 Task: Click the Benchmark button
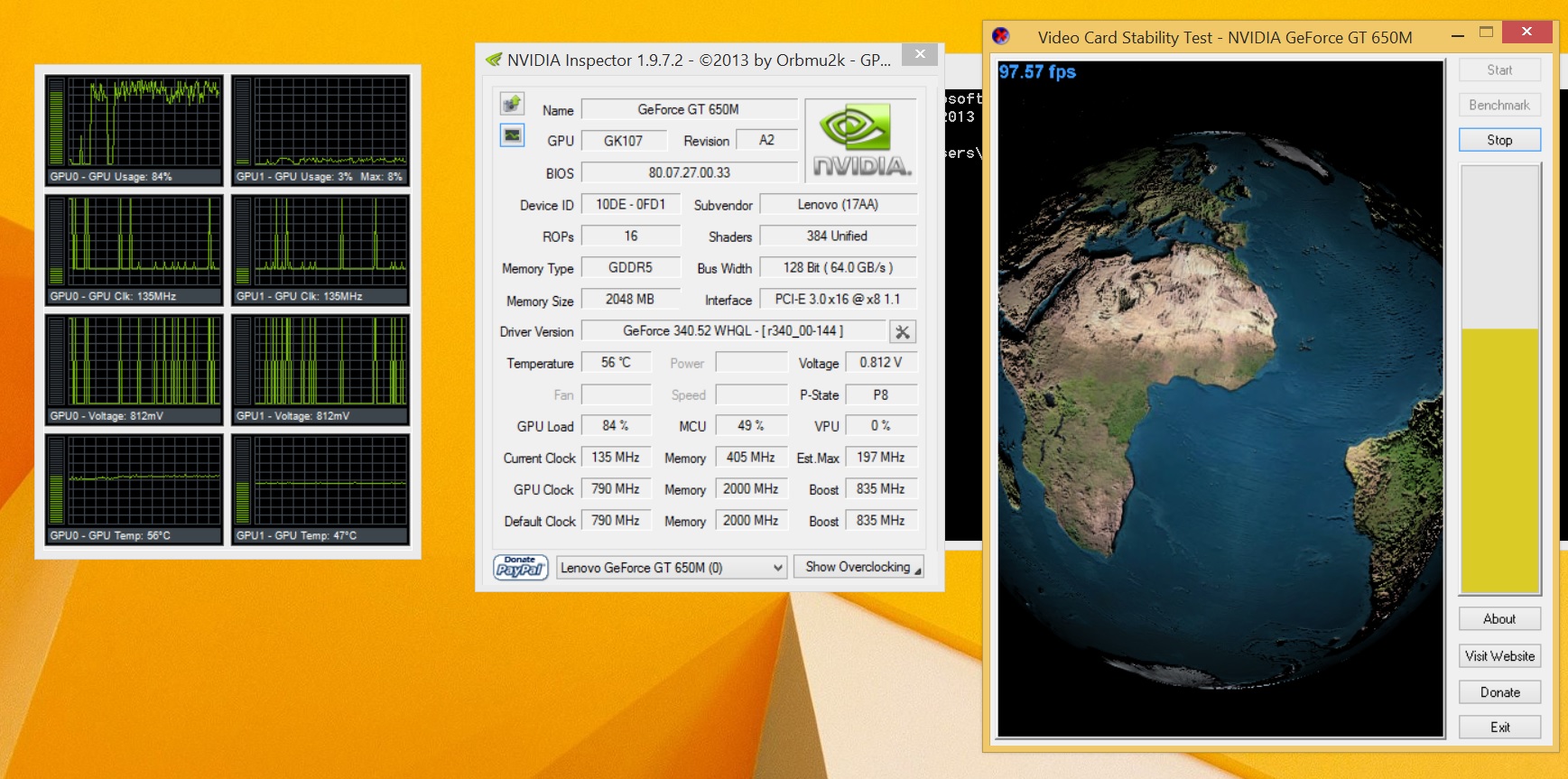pyautogui.click(x=1499, y=105)
